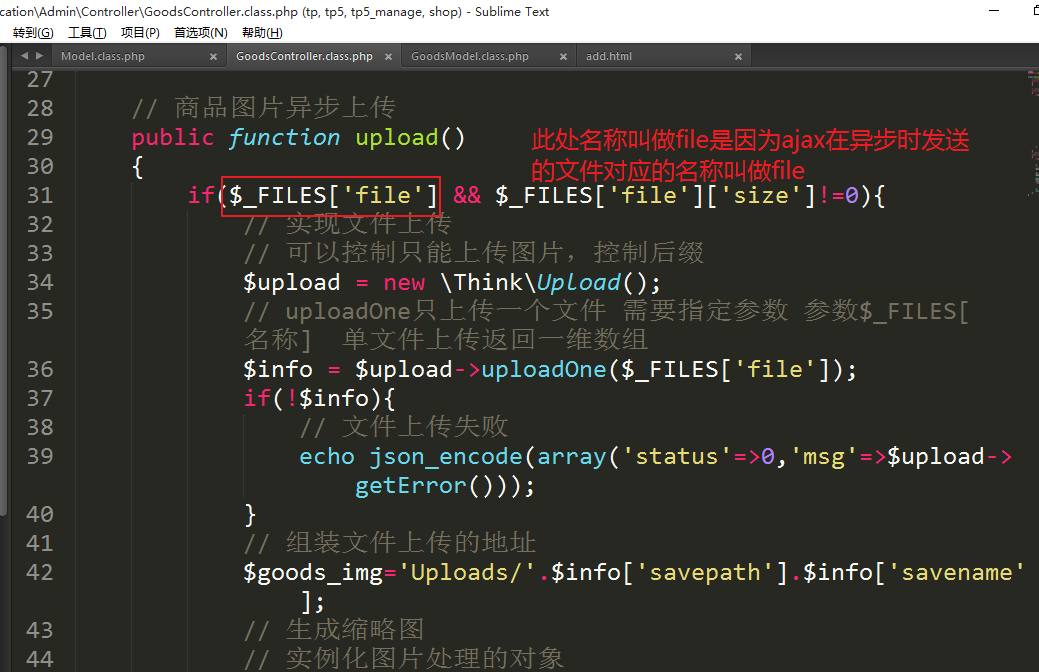Viewport: 1039px width, 672px height.
Task: Close the GoodsController.class.php tab
Action: click(x=388, y=57)
